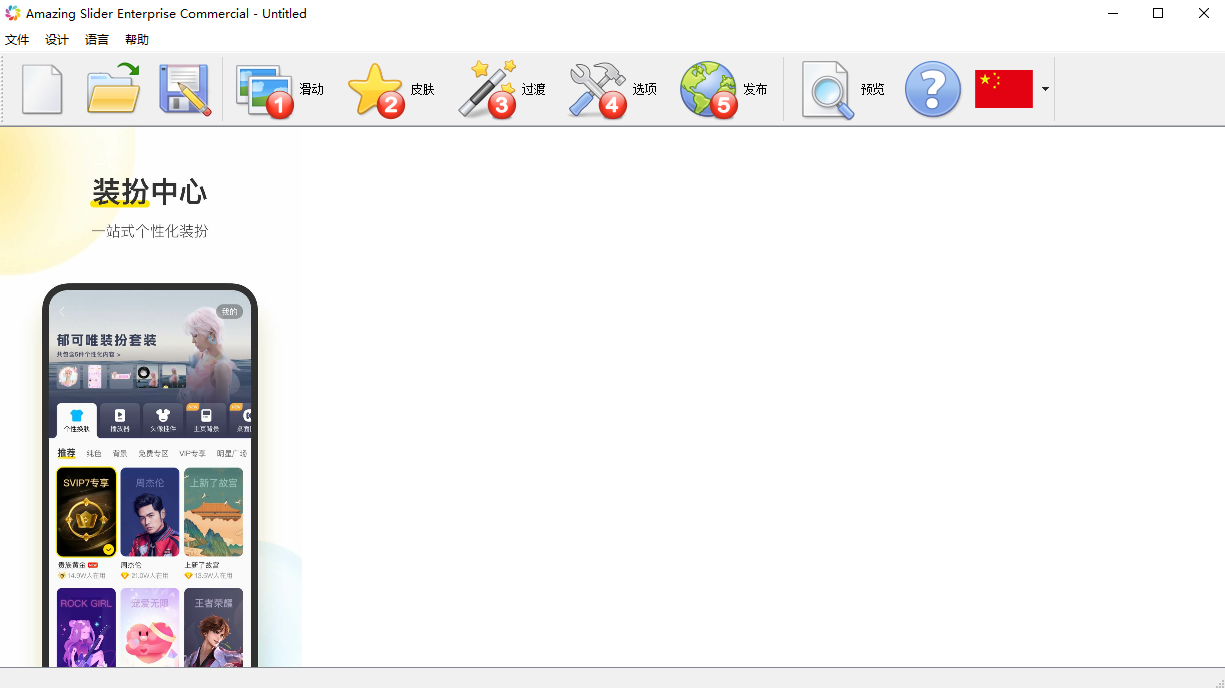Choose the 周杰伦 theme thumbnail
The image size is (1225, 688).
click(x=150, y=512)
